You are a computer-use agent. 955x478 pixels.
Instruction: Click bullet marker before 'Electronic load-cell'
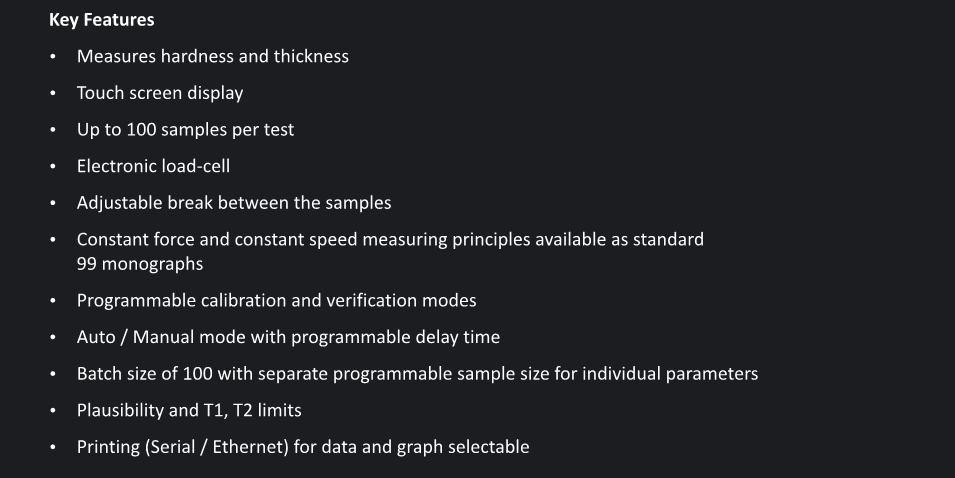53,167
